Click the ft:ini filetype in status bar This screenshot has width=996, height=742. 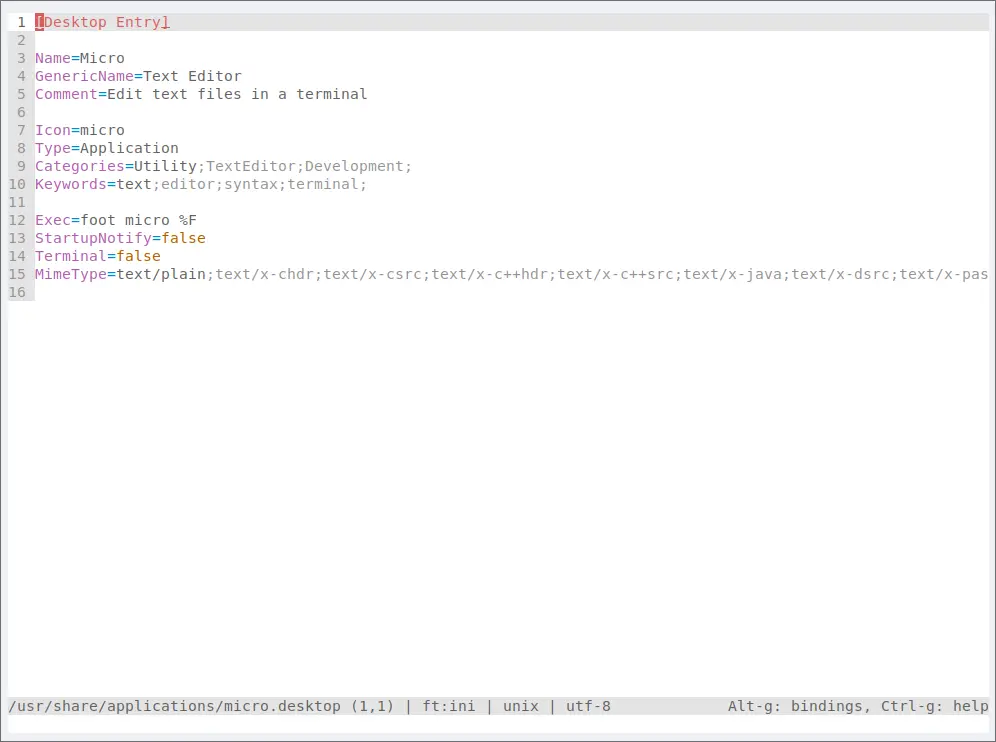449,706
